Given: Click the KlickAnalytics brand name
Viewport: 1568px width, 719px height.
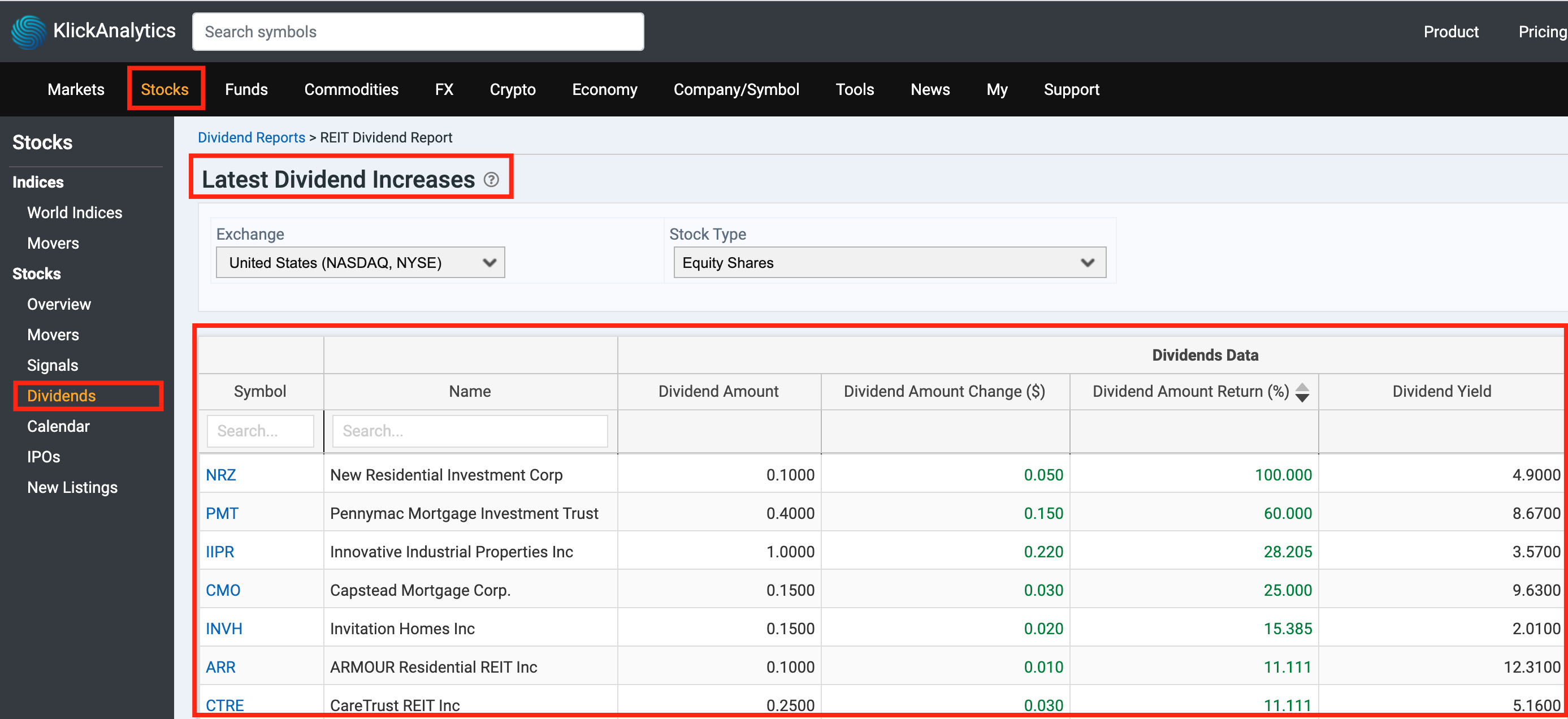Looking at the screenshot, I should 114,31.
